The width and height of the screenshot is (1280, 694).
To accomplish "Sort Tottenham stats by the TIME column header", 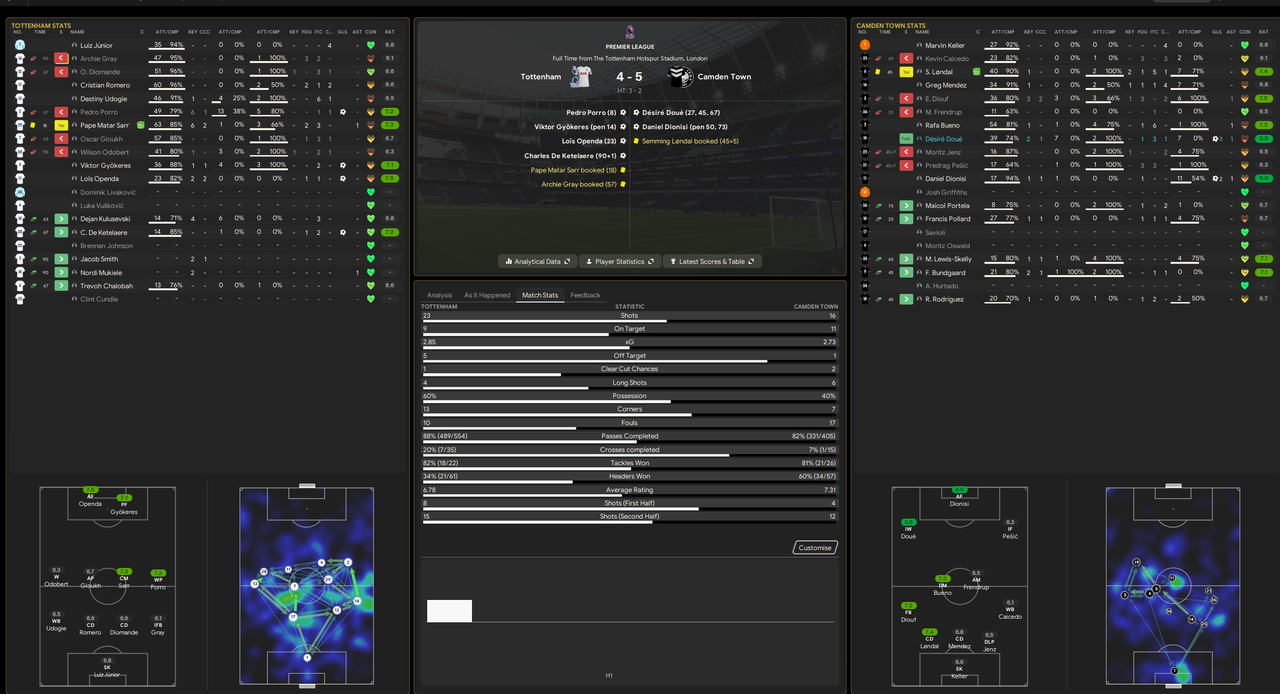I will [x=40, y=32].
